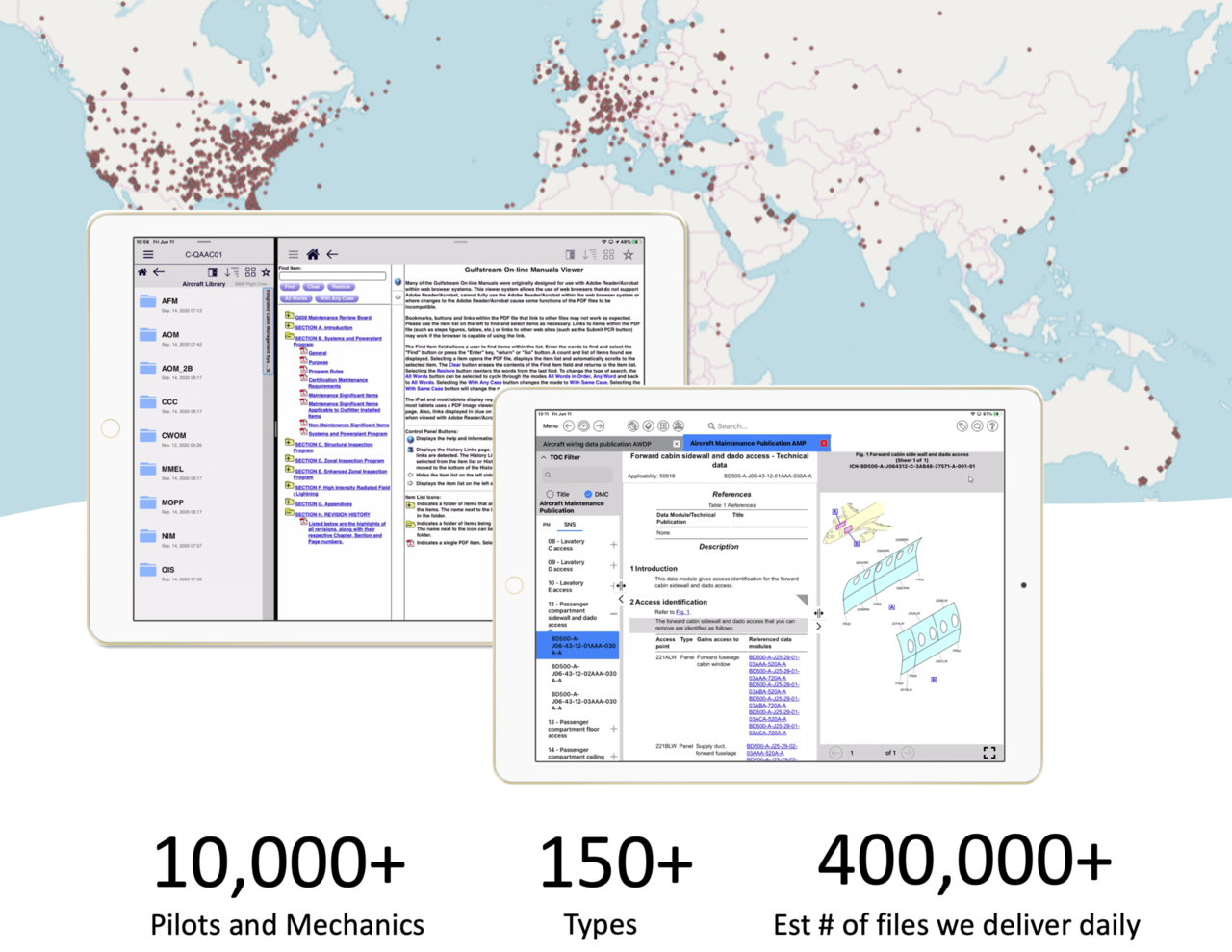Open the hamburger menu beside C-QAAC01
Viewport: 1232px width, 952px height.
148,254
